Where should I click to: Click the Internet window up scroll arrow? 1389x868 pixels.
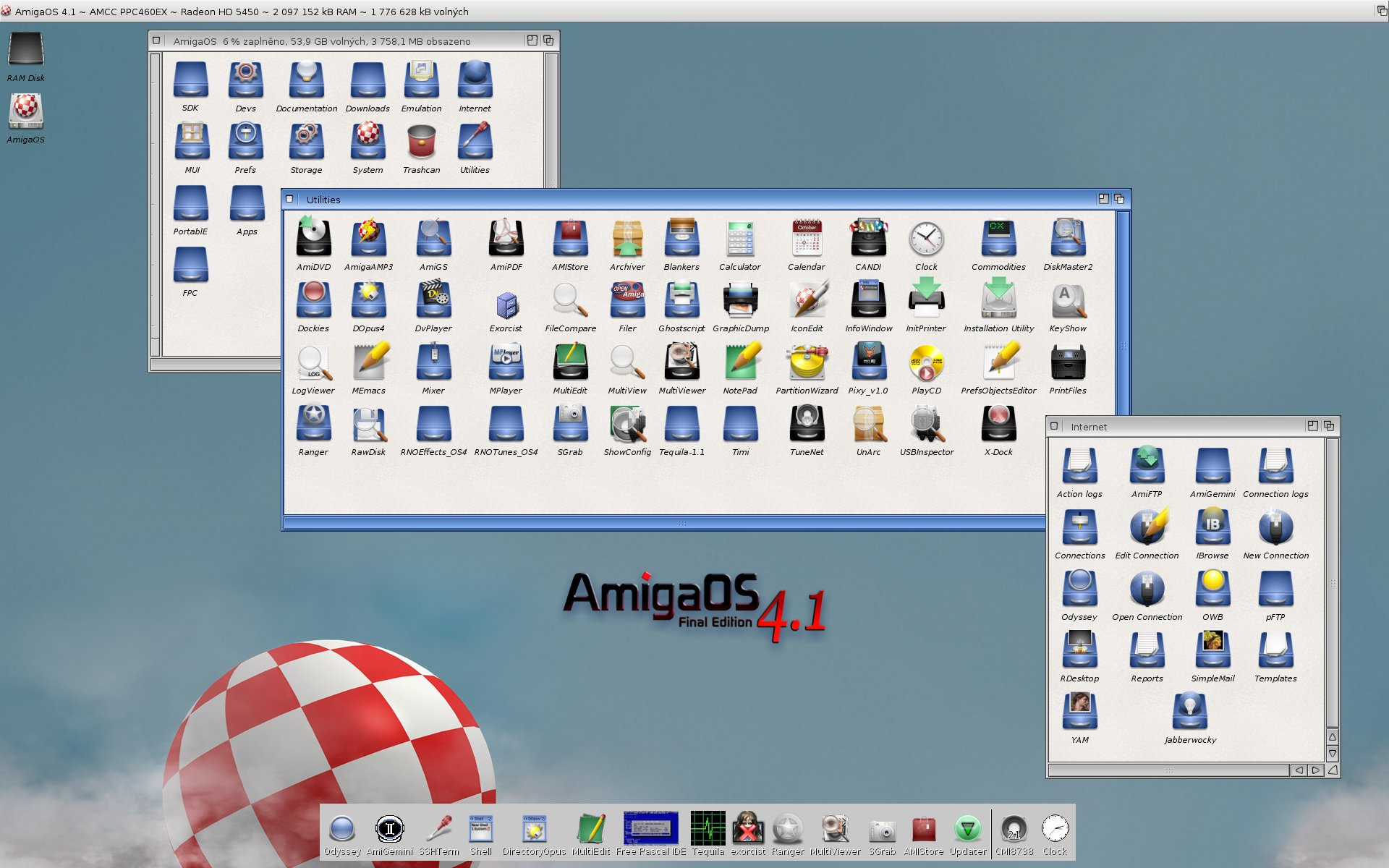1332,737
